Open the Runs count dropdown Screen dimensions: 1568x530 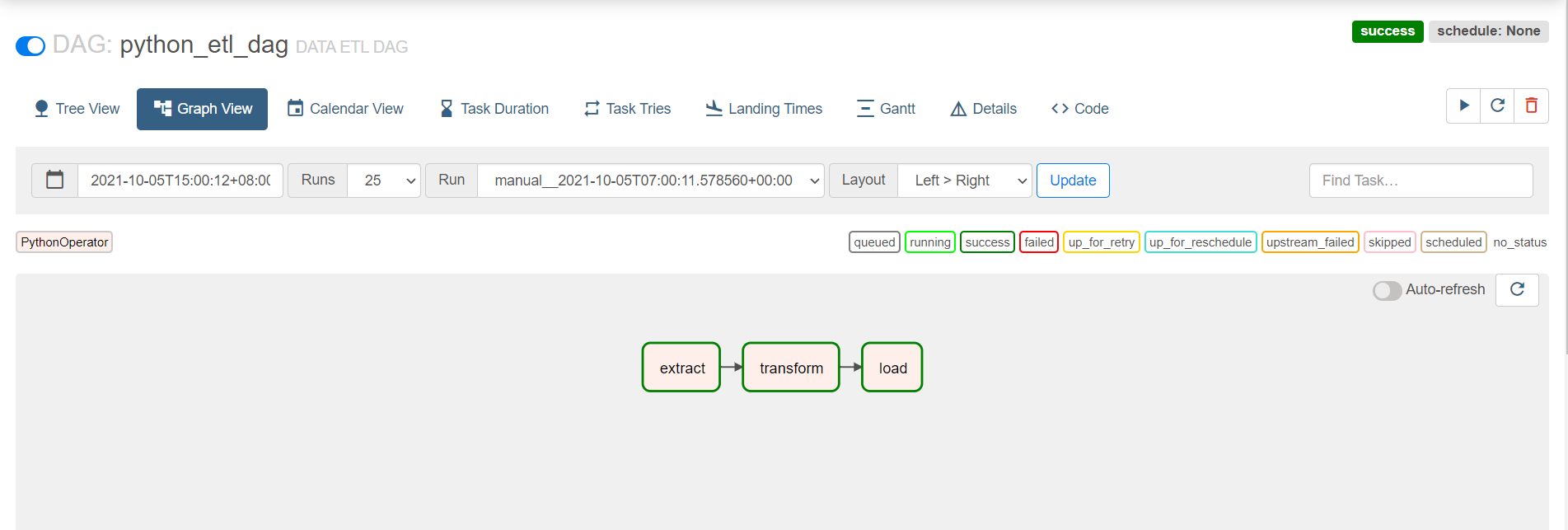(384, 181)
